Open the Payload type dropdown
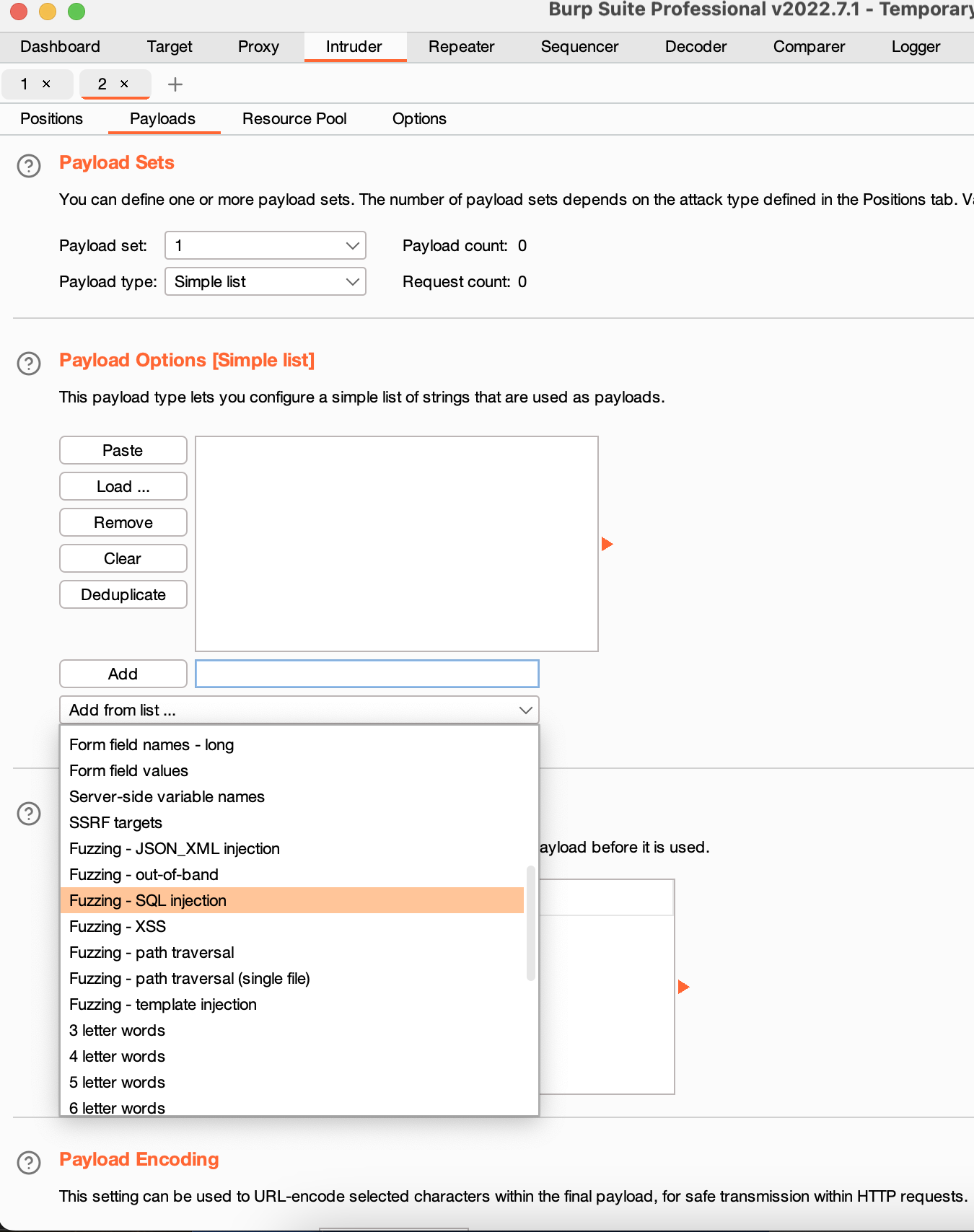974x1232 pixels. click(x=266, y=281)
